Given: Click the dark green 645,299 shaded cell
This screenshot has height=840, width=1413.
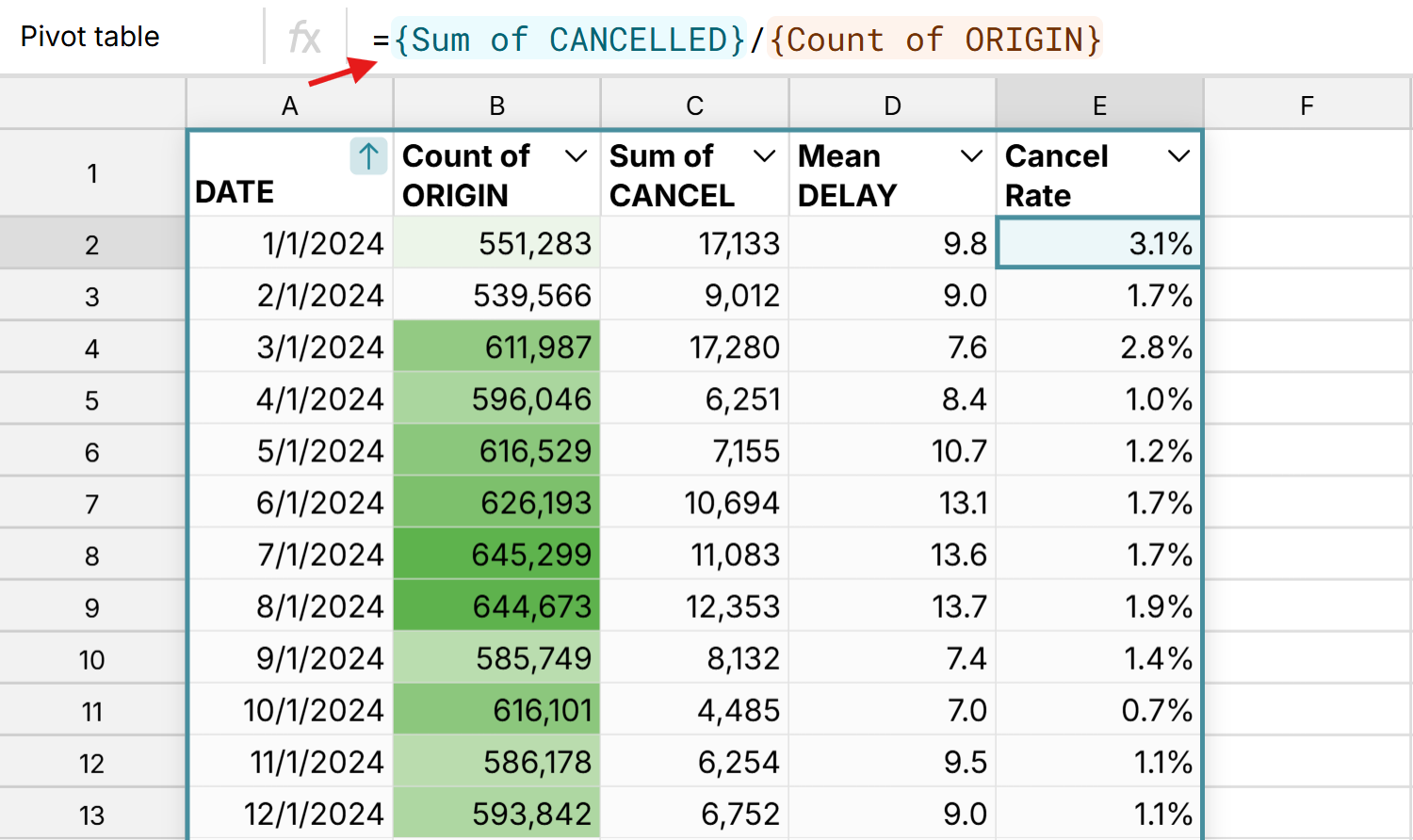Looking at the screenshot, I should tap(496, 554).
